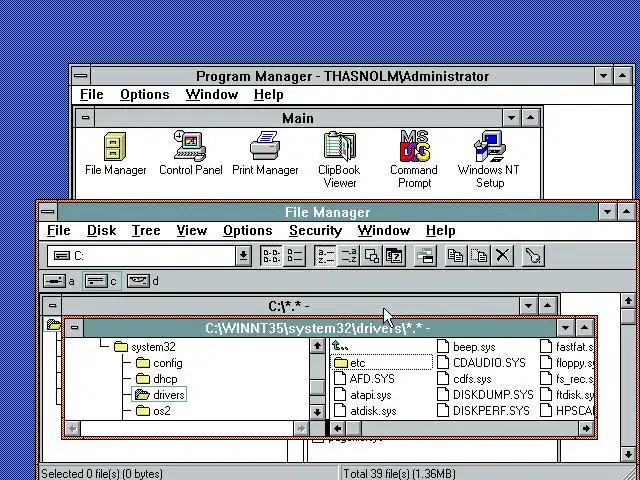Image resolution: width=640 pixels, height=480 pixels.
Task: Select DISKDUMP.SYS file
Action: click(x=485, y=395)
